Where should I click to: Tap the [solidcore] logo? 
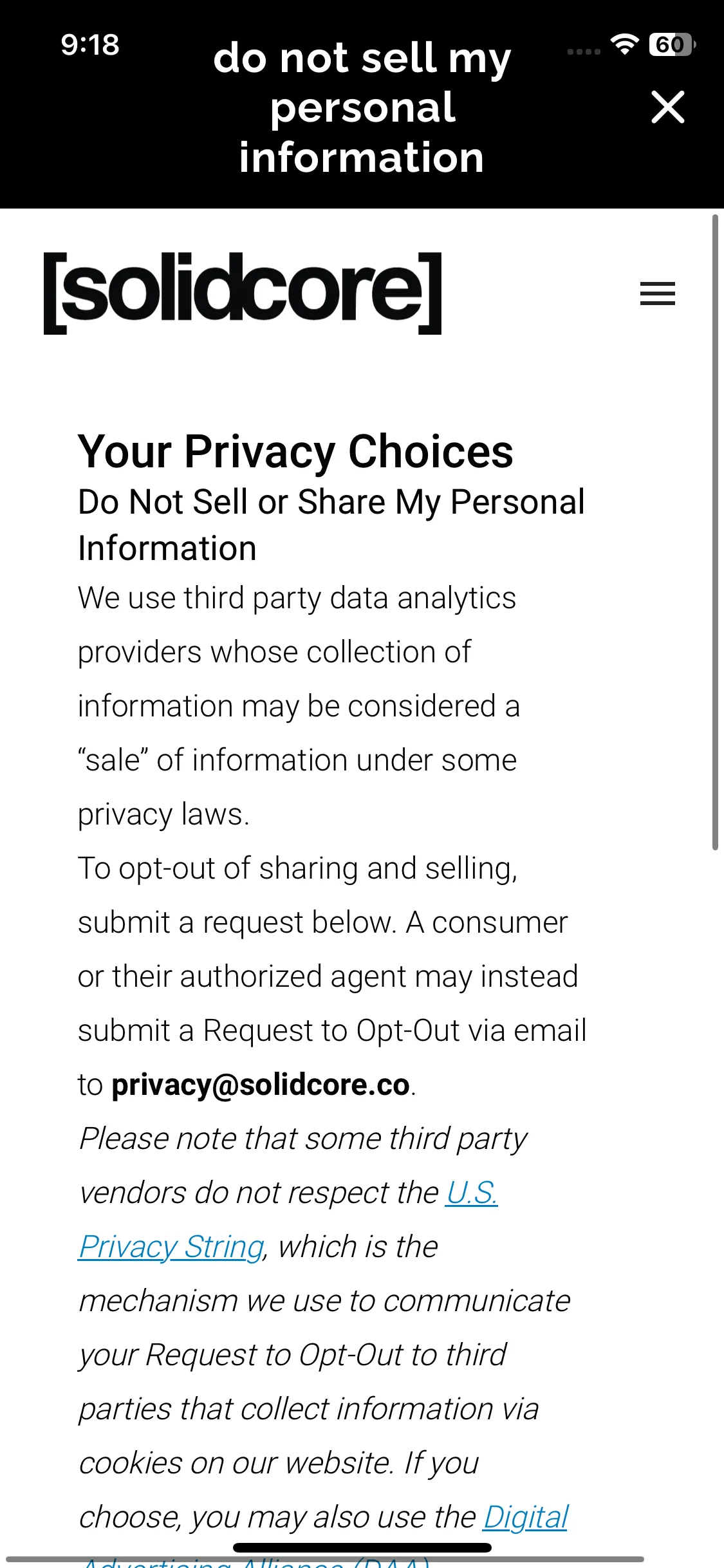[x=243, y=294]
